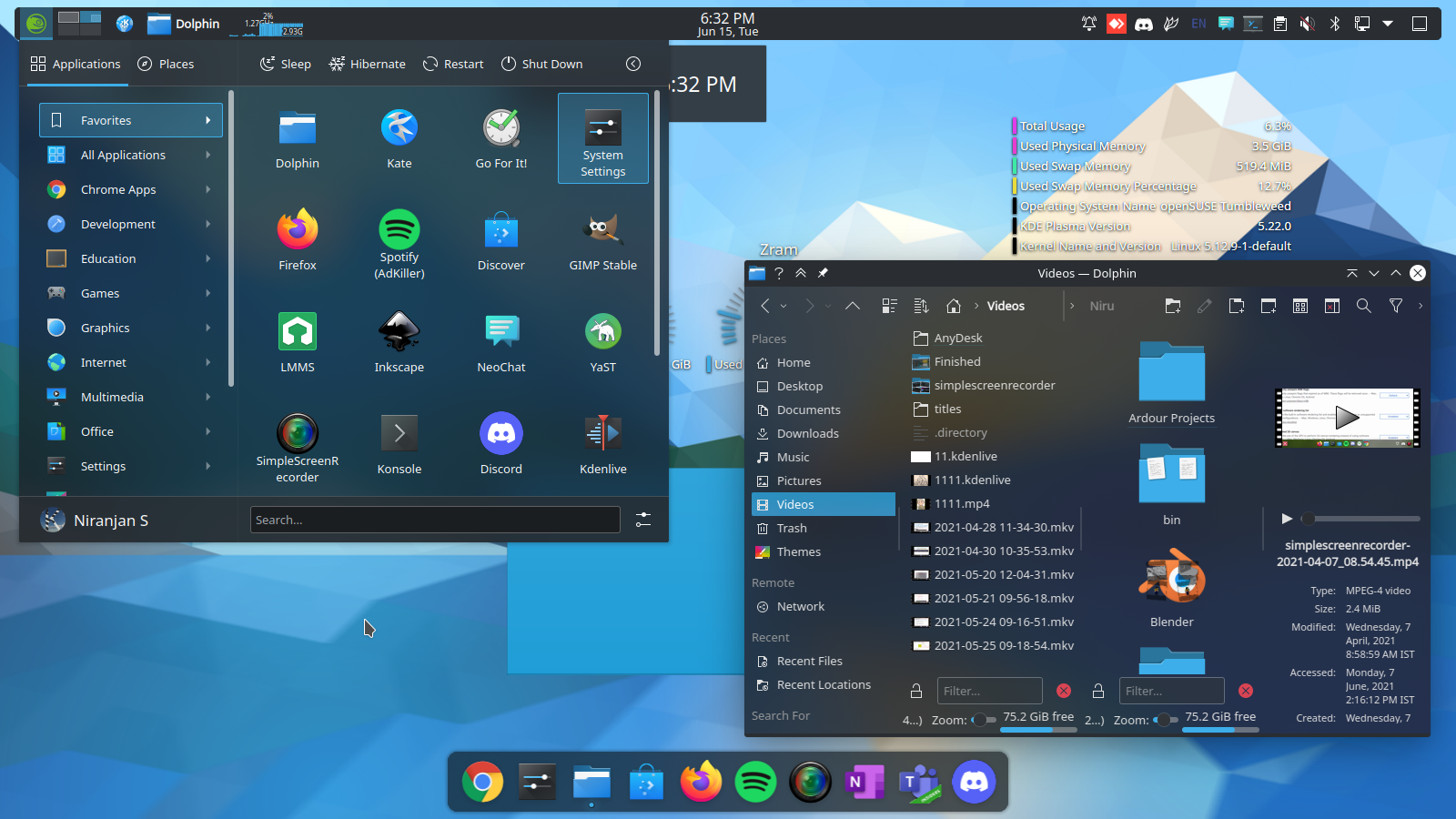This screenshot has width=1456, height=819.
Task: Expand the Office category
Action: coord(131,431)
